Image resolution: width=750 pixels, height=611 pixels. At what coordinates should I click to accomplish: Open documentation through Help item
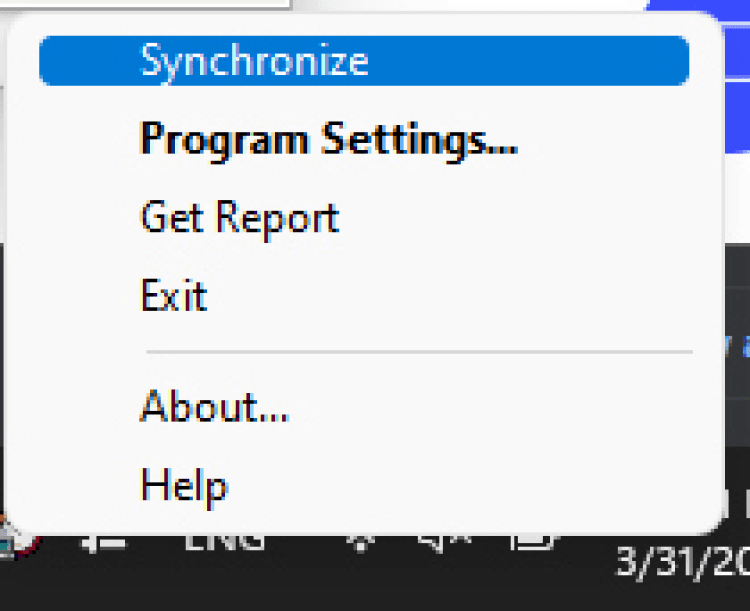click(x=184, y=486)
